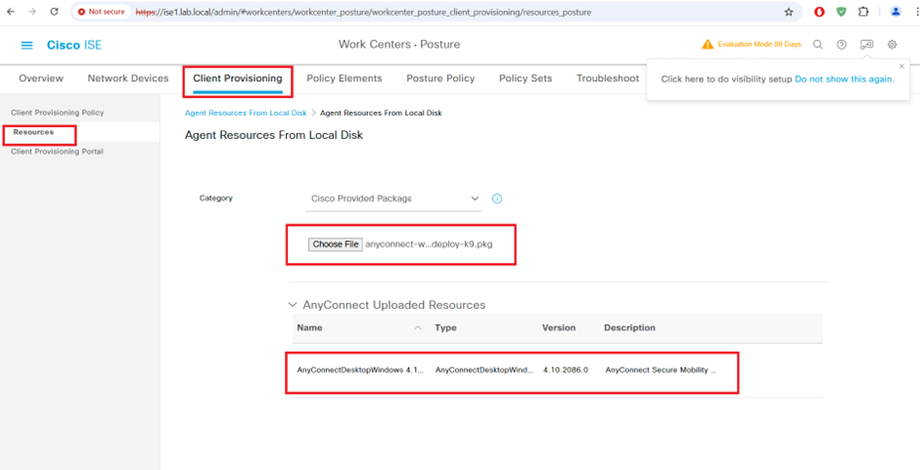
Task: Click the Category info icon
Action: tap(497, 198)
